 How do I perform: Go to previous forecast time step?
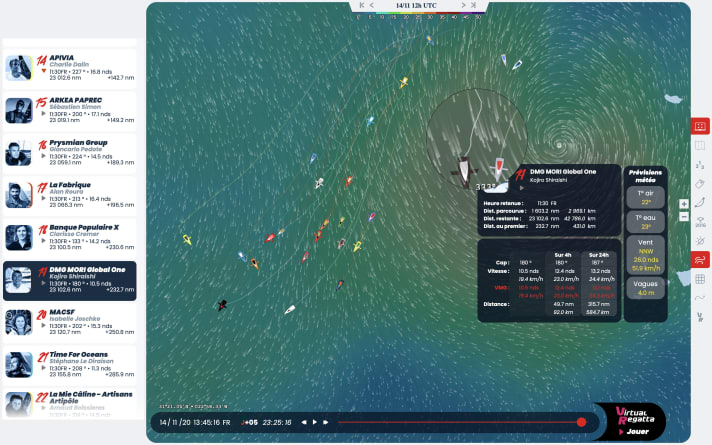372,5
